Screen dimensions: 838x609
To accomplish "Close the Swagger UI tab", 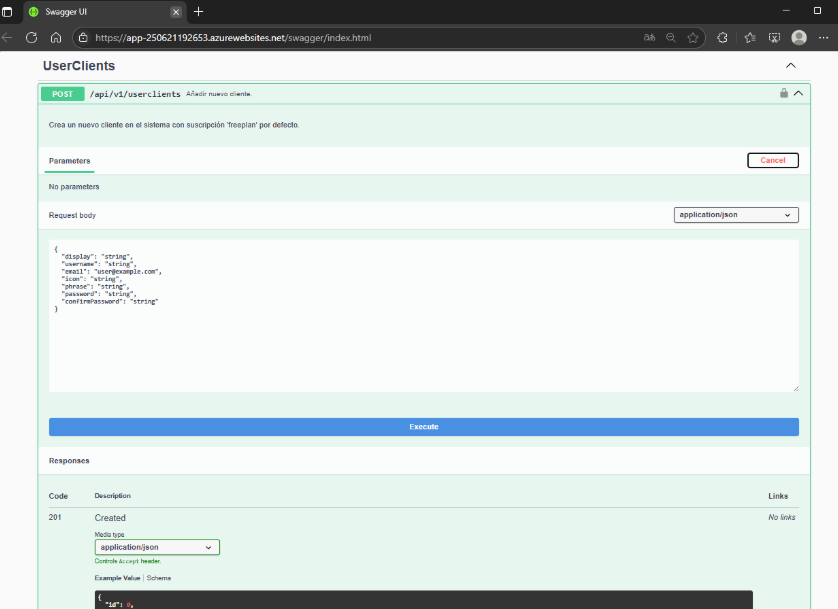I will (x=176, y=12).
